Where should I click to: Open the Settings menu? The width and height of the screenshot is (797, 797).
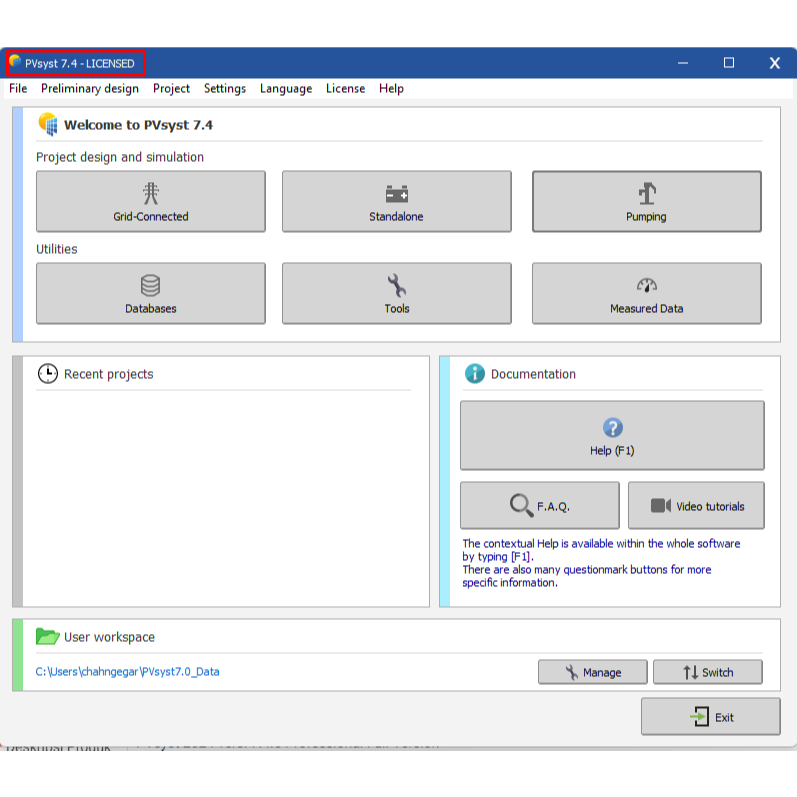pos(225,88)
